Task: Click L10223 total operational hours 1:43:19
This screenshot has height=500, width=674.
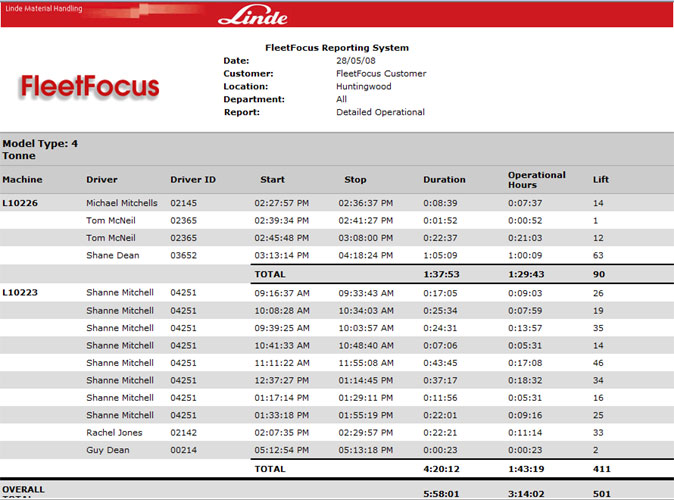Action: point(526,469)
